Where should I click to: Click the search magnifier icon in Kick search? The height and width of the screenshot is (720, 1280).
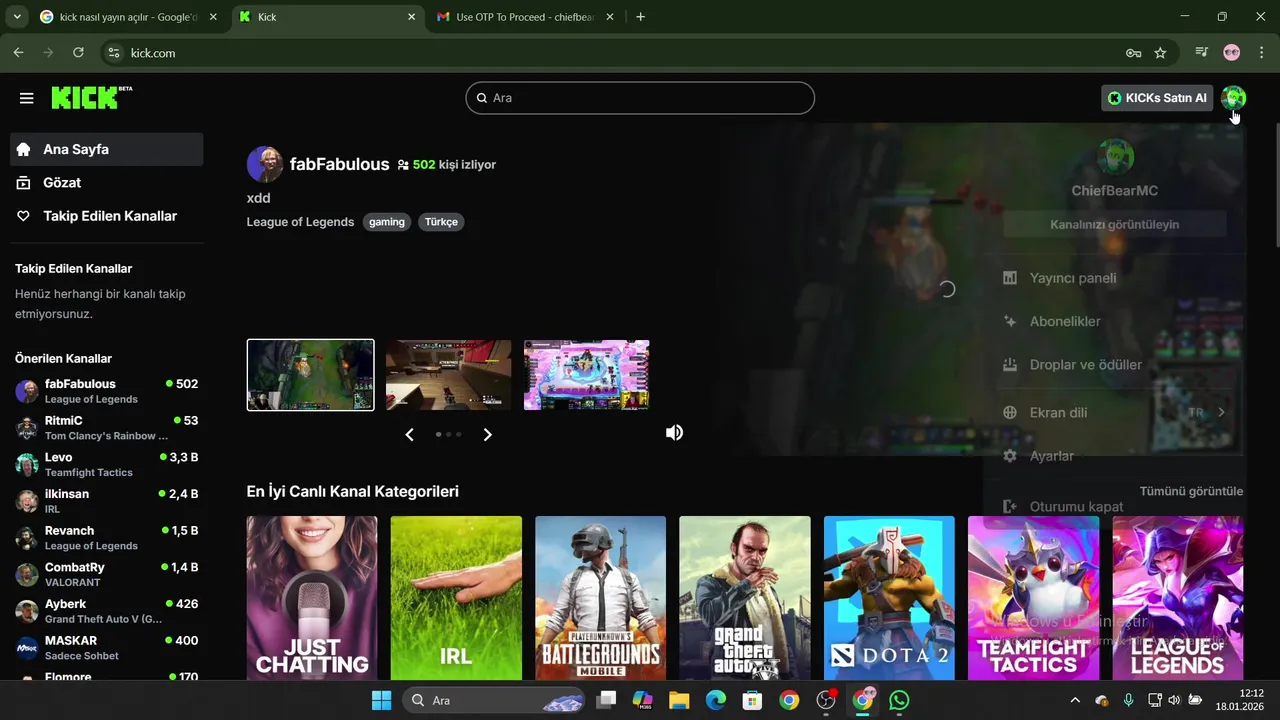coord(482,98)
